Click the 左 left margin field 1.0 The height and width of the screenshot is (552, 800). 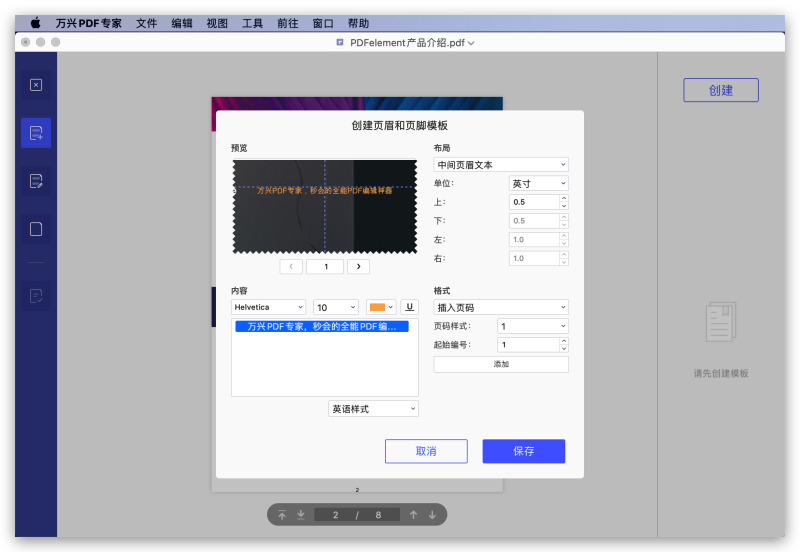[534, 239]
